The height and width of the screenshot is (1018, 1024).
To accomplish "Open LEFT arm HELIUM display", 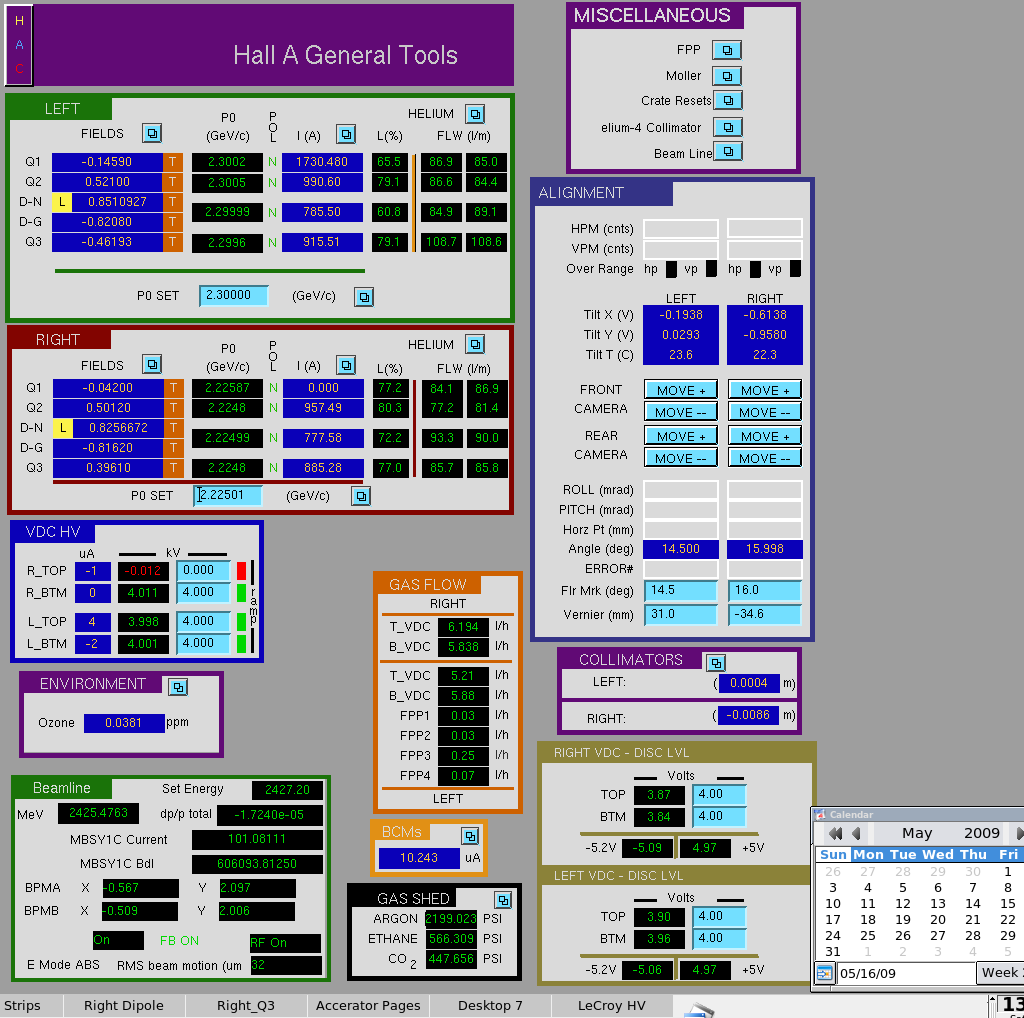I will point(475,114).
